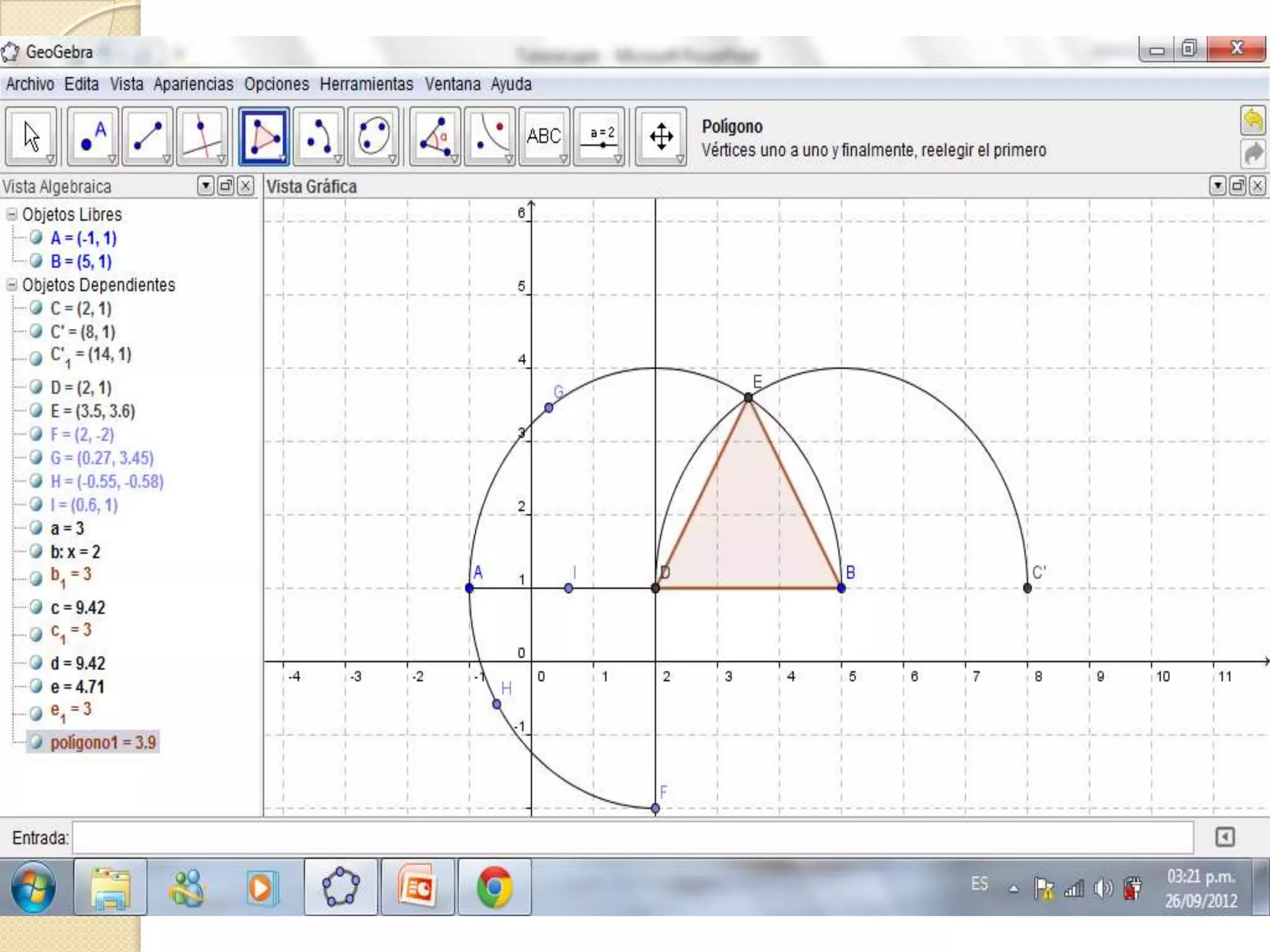
Task: Click the Entrada input field
Action: 633,838
